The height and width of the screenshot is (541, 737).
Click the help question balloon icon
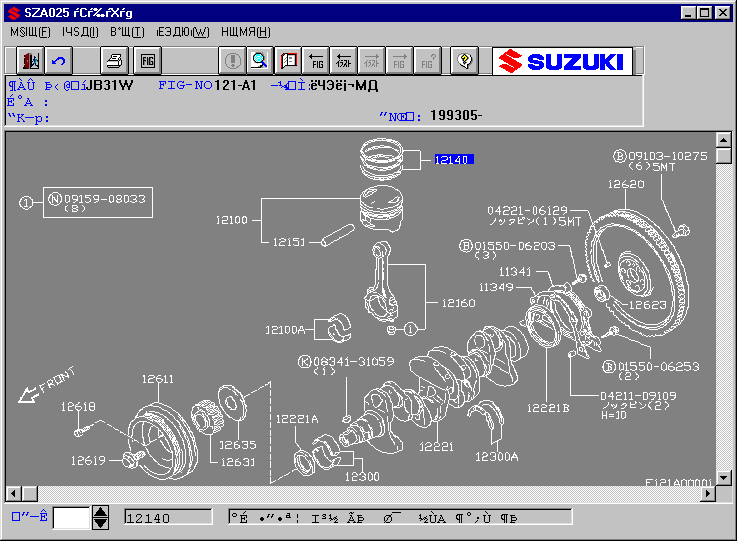[464, 61]
